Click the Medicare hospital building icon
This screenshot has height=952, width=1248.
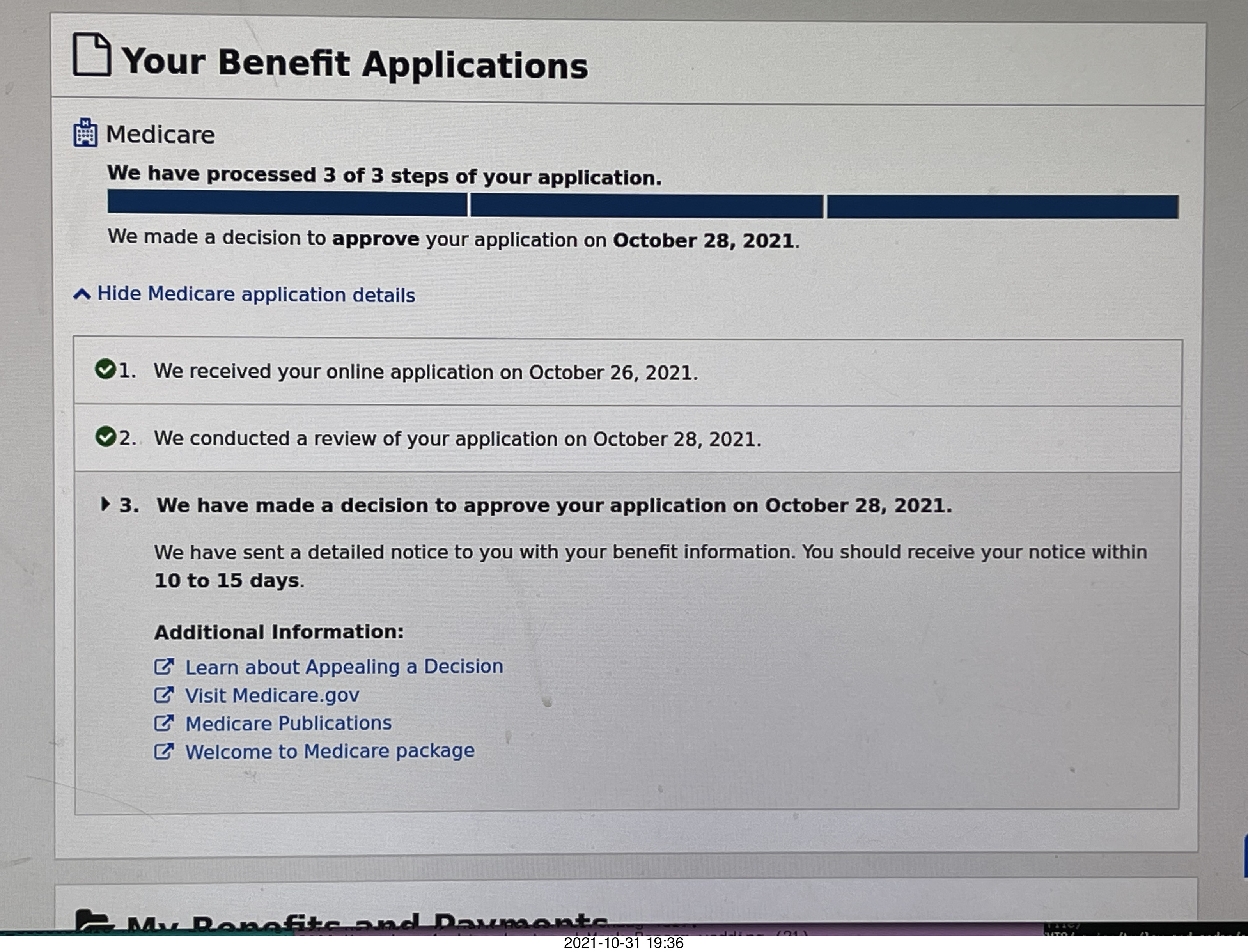pyautogui.click(x=85, y=133)
